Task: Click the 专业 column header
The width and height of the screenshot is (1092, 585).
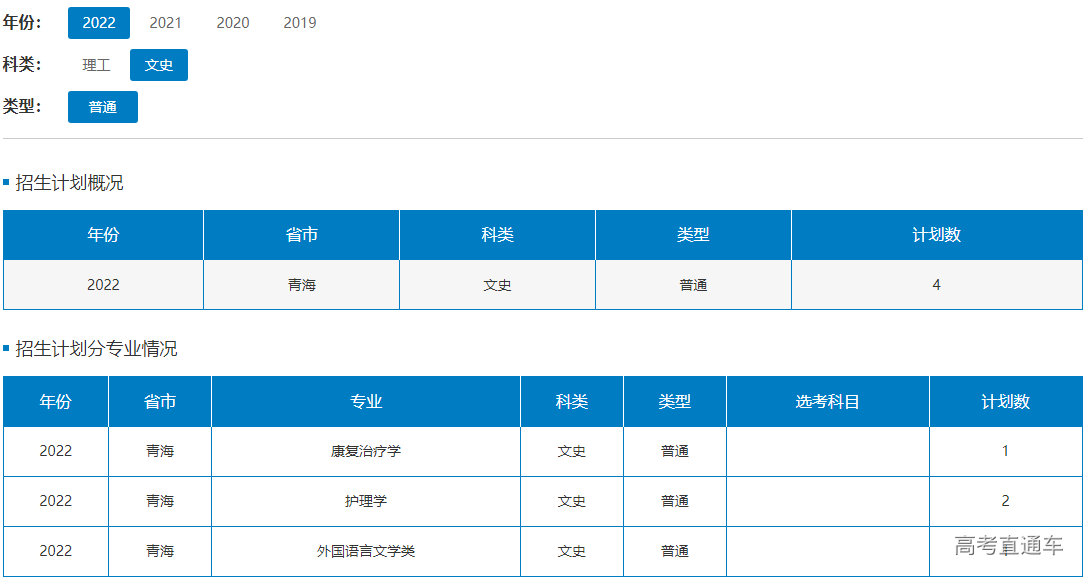Action: pyautogui.click(x=366, y=402)
